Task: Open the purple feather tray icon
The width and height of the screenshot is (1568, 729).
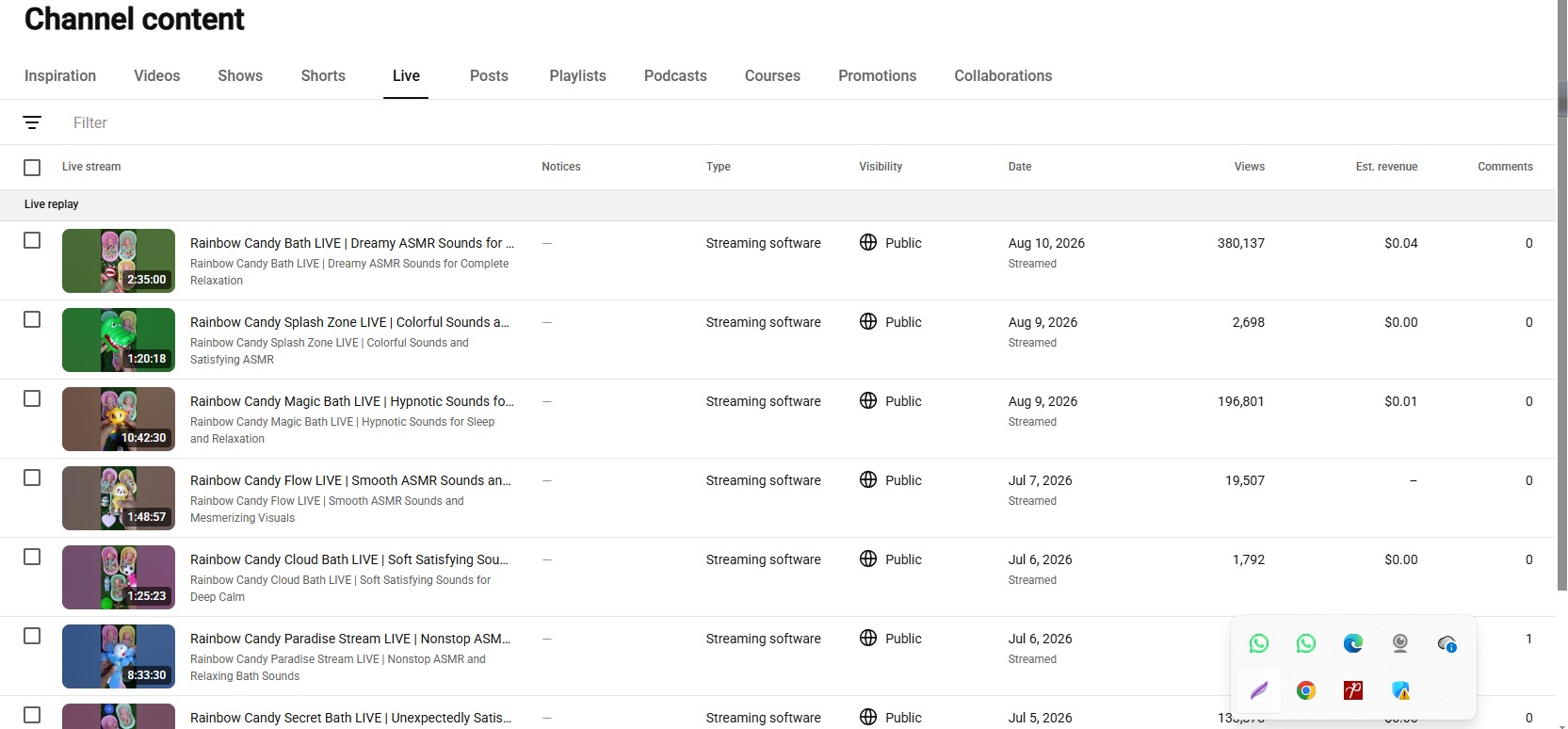Action: pyautogui.click(x=1259, y=690)
